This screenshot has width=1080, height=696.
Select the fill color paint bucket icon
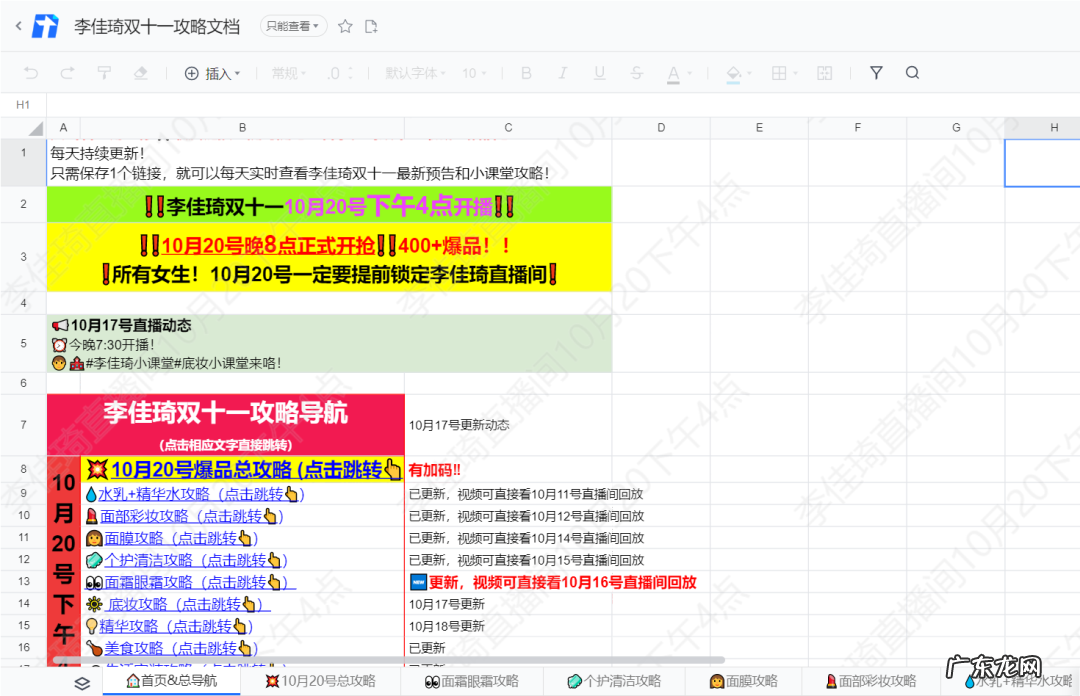point(732,72)
